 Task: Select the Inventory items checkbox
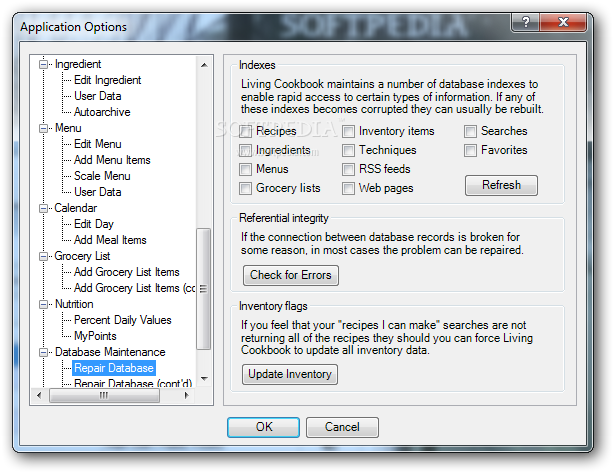(x=349, y=131)
